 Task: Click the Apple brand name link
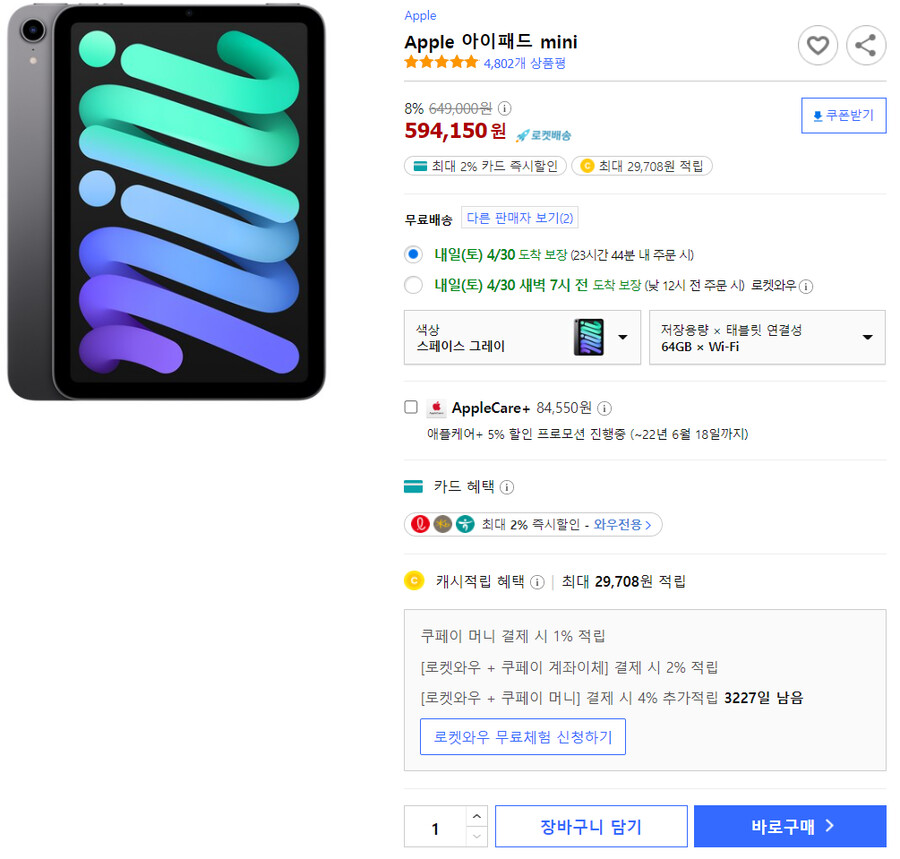tap(420, 15)
